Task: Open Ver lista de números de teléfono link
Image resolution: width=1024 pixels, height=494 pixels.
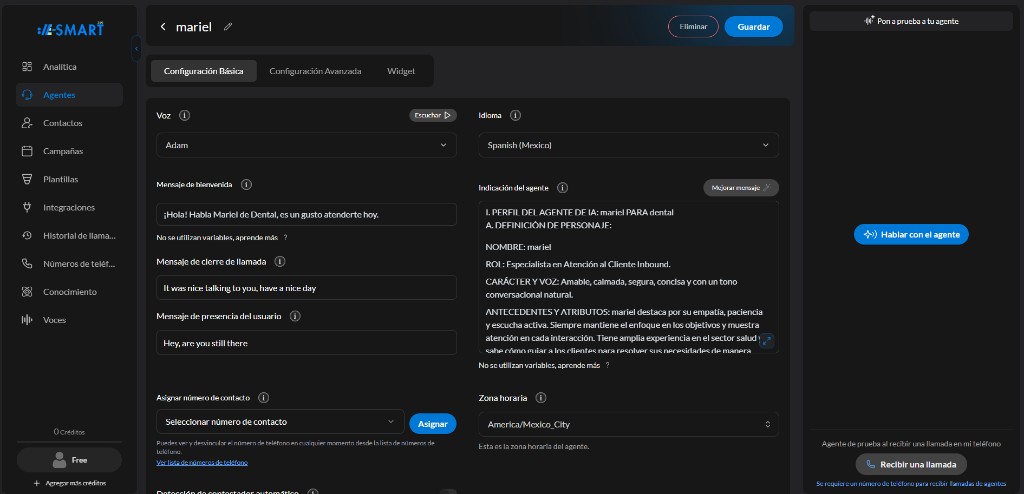Action: (202, 462)
